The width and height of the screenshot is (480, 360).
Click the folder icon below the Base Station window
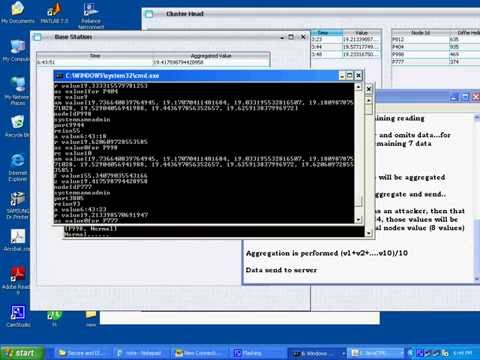pos(91,318)
